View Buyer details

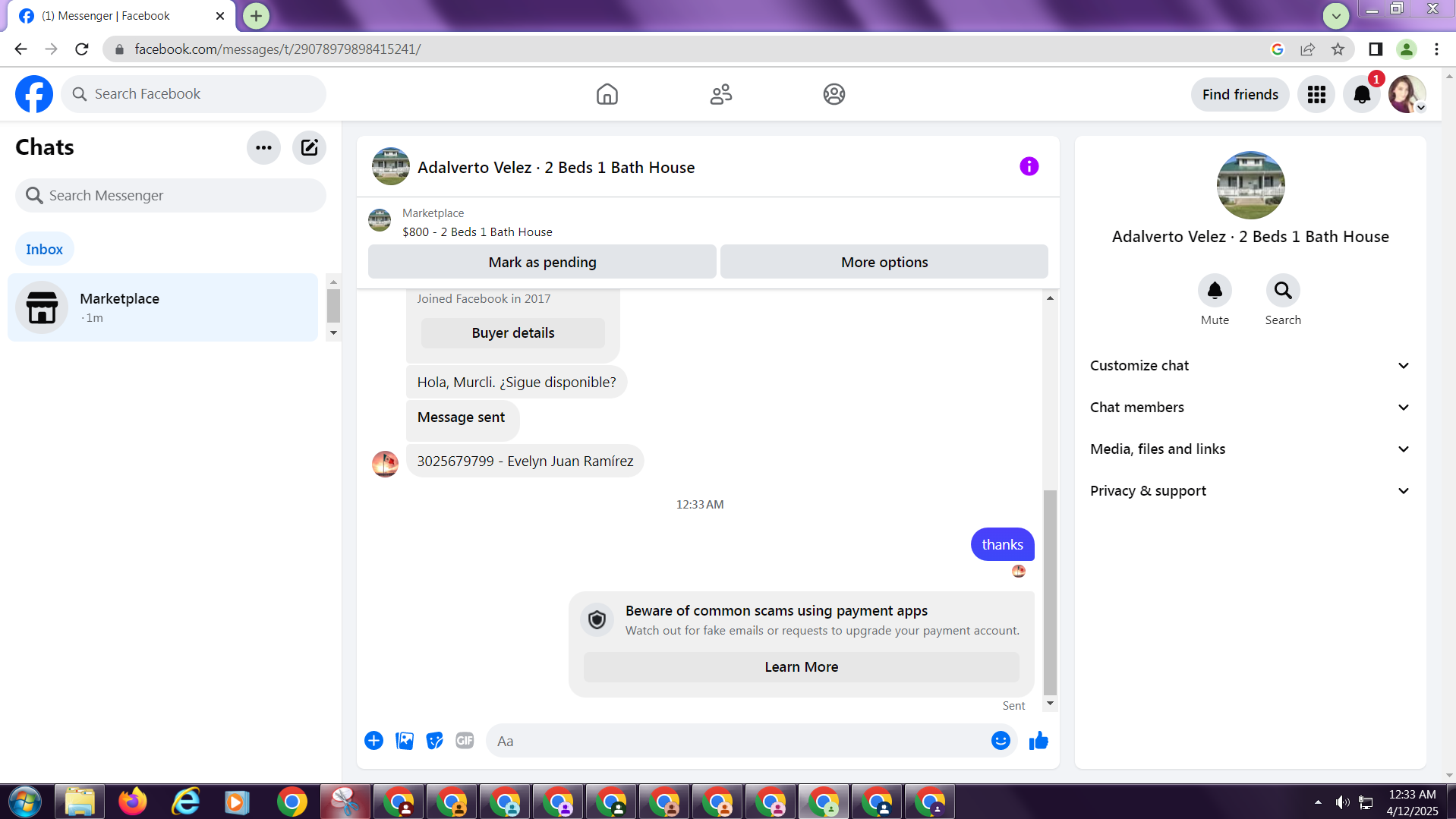coord(513,333)
